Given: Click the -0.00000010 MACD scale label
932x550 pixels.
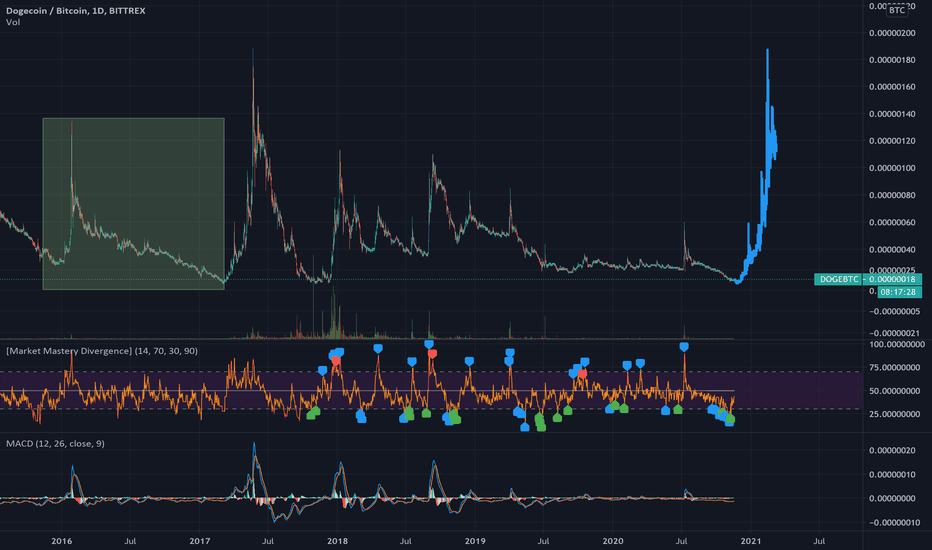Looking at the screenshot, I should coord(895,523).
